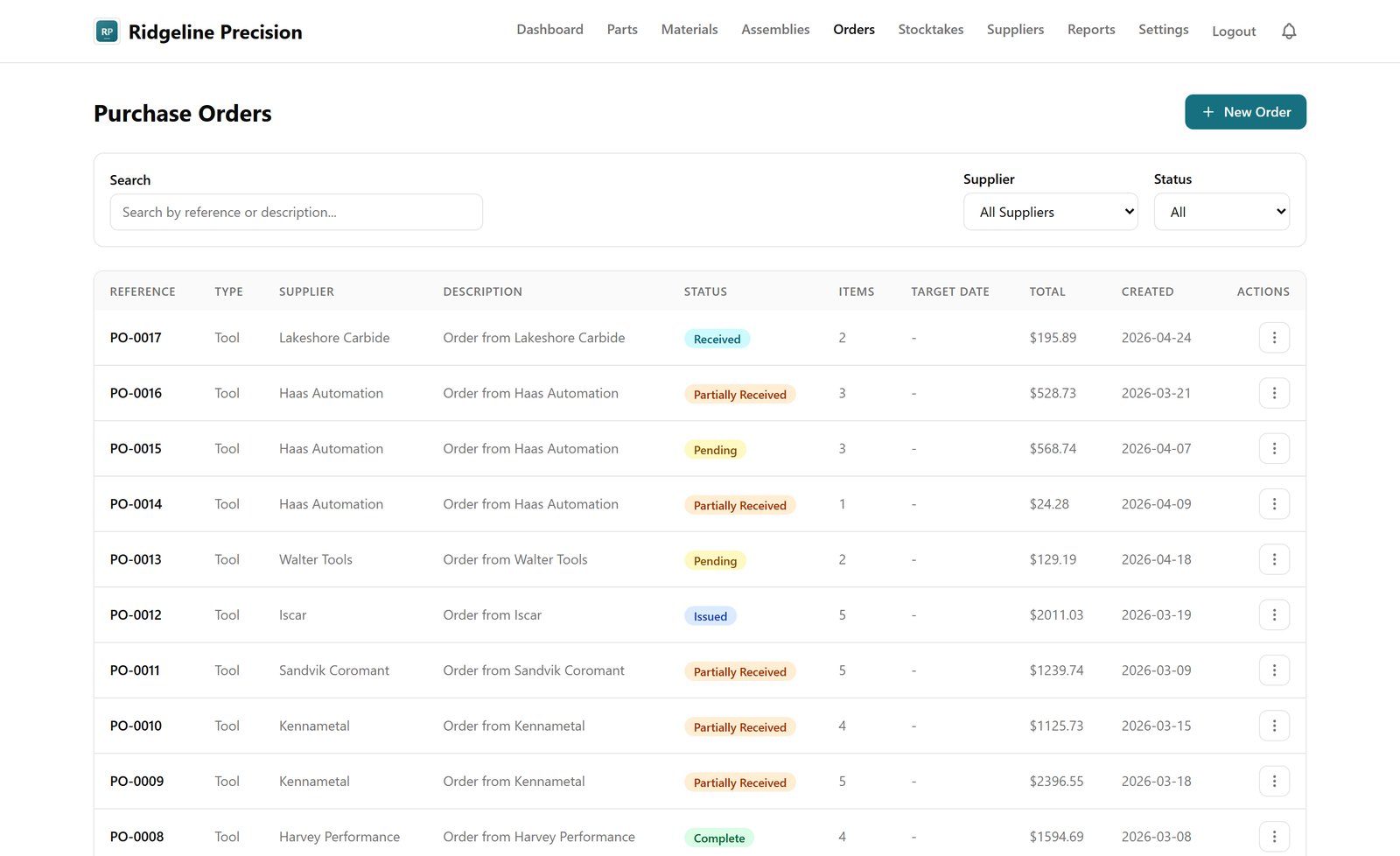Go to the Suppliers page
Viewport: 1400px width, 856px height.
(x=1015, y=30)
